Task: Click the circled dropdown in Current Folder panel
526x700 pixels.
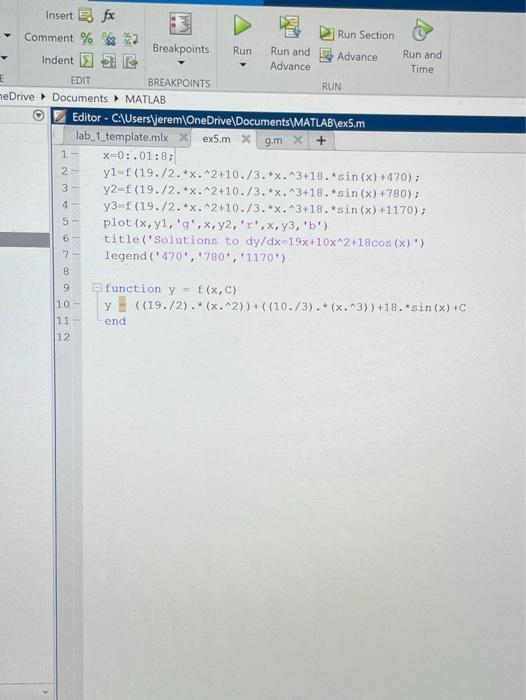Action: click(39, 116)
